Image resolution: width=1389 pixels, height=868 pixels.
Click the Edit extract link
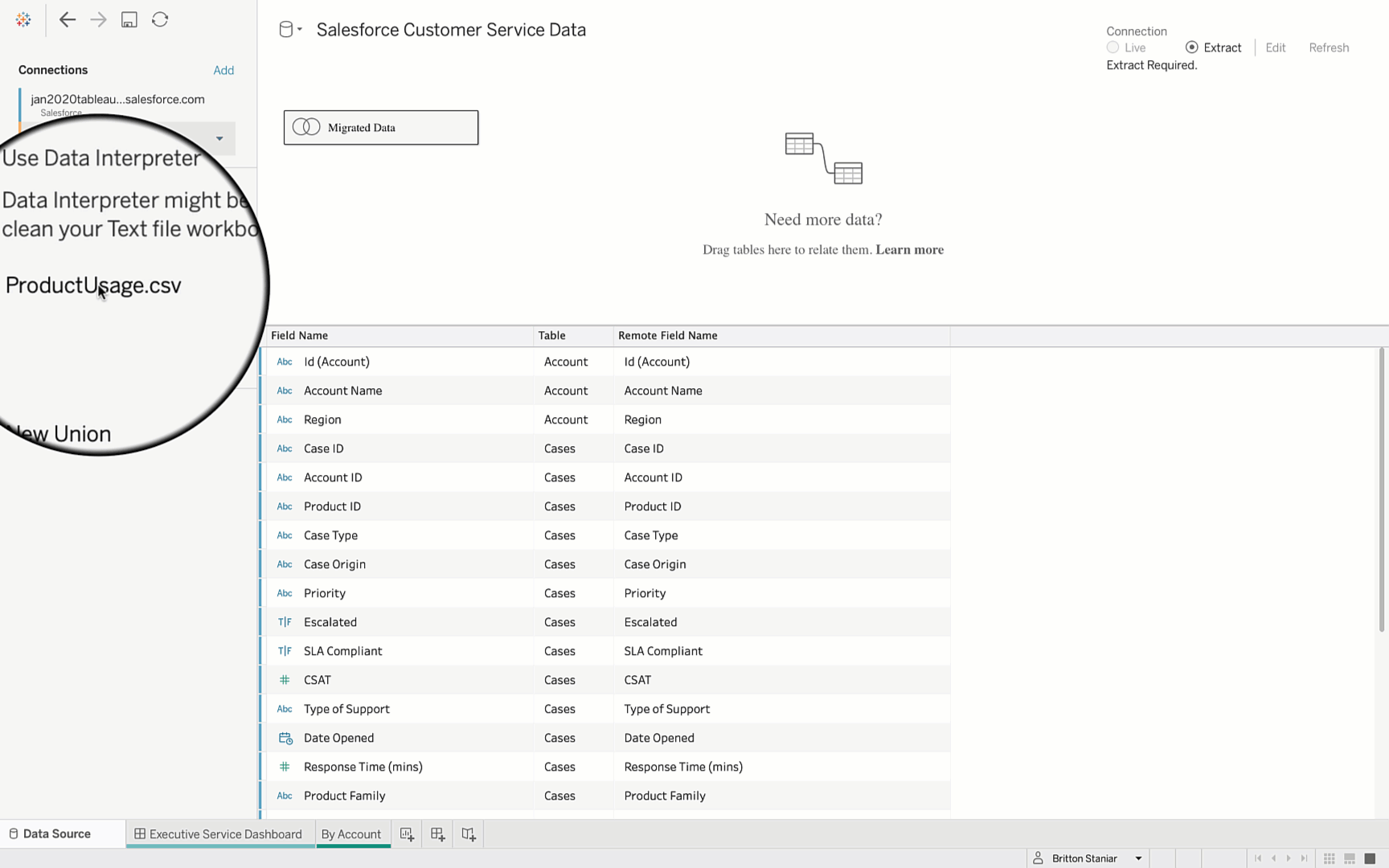tap(1276, 47)
